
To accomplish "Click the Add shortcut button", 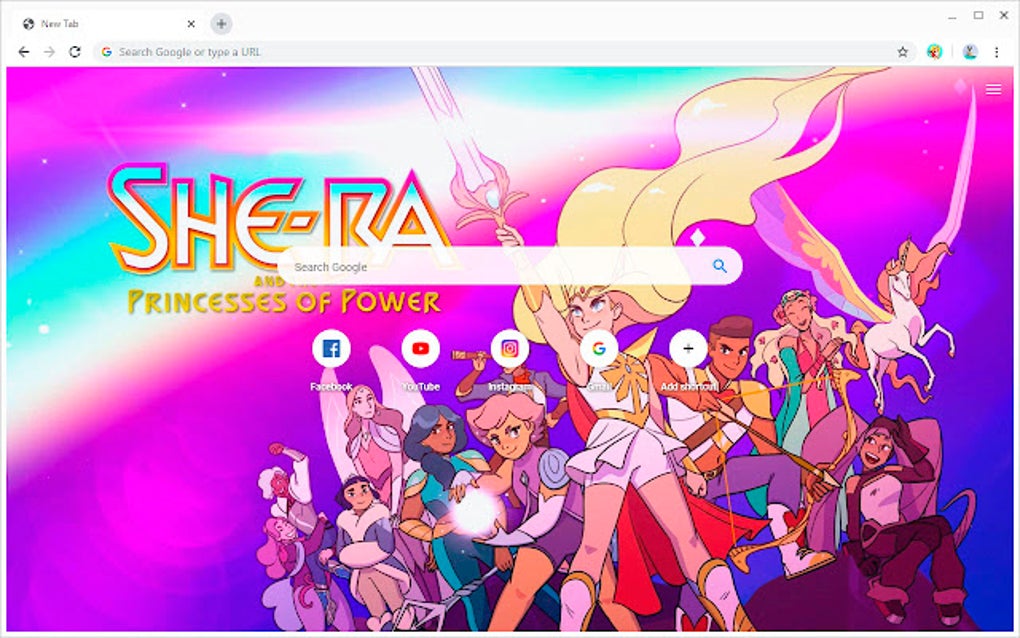I will (x=687, y=348).
